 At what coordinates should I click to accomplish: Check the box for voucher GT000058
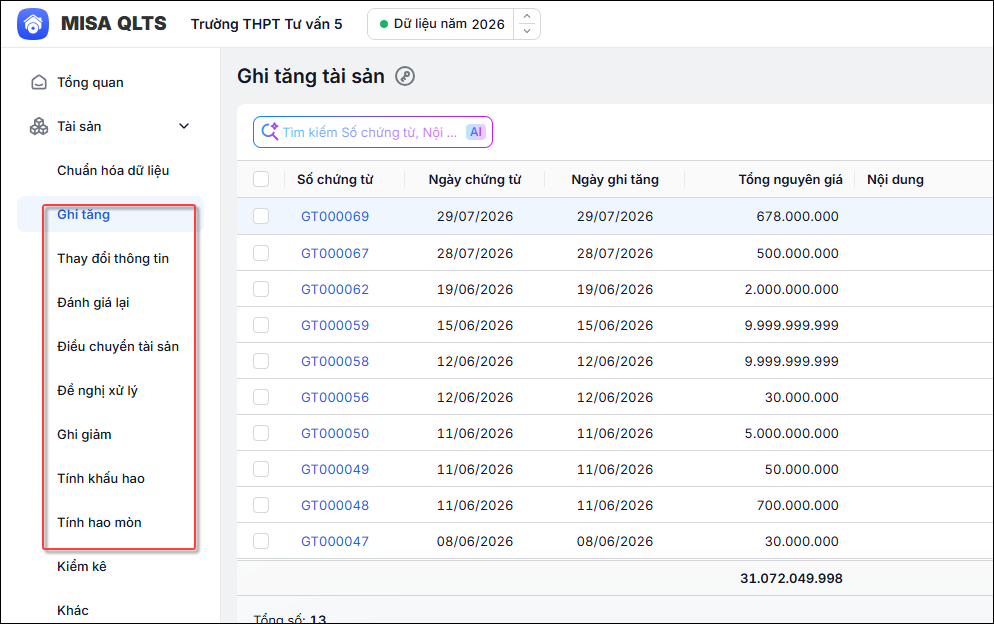tap(261, 361)
